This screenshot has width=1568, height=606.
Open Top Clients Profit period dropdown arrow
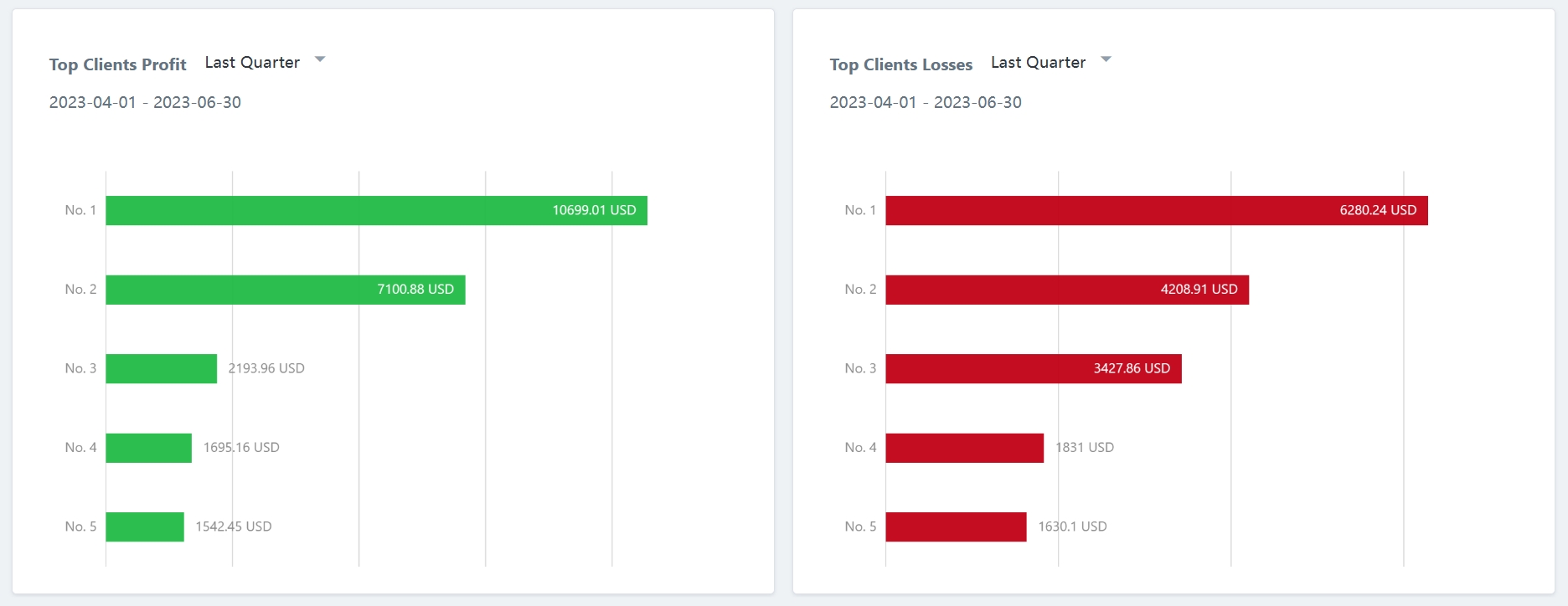pos(319,59)
